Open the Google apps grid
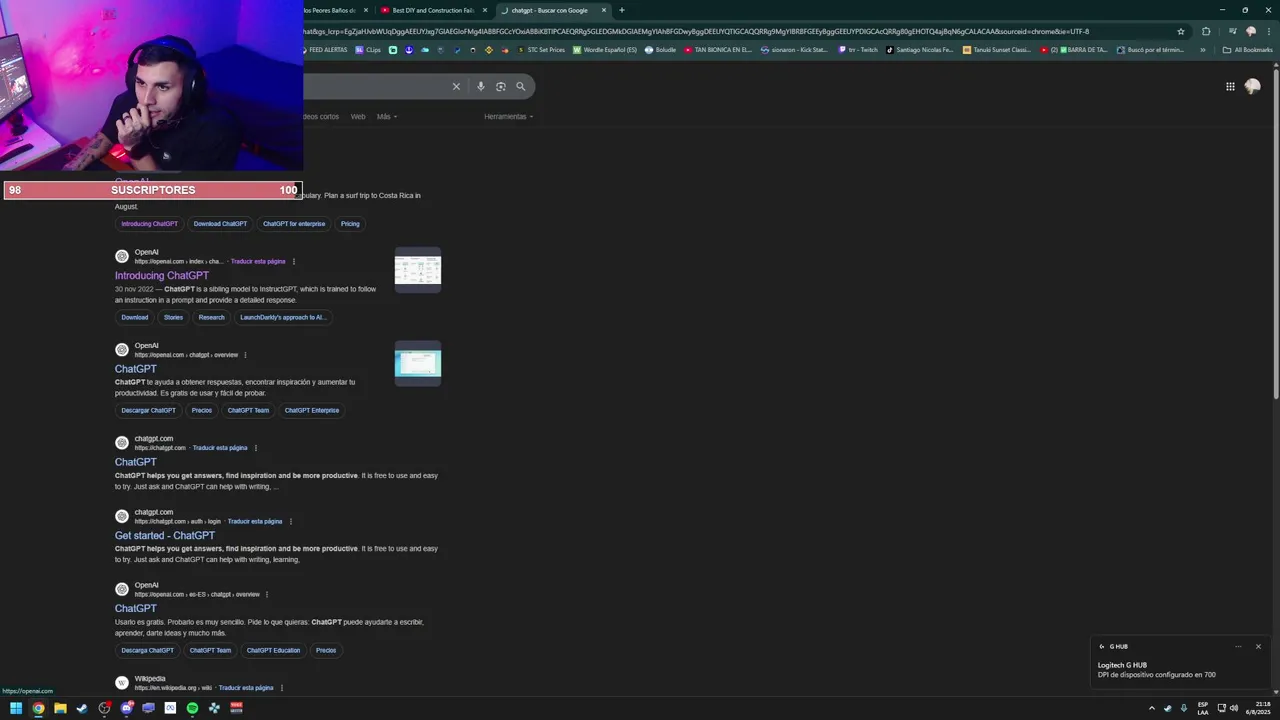 [1230, 87]
